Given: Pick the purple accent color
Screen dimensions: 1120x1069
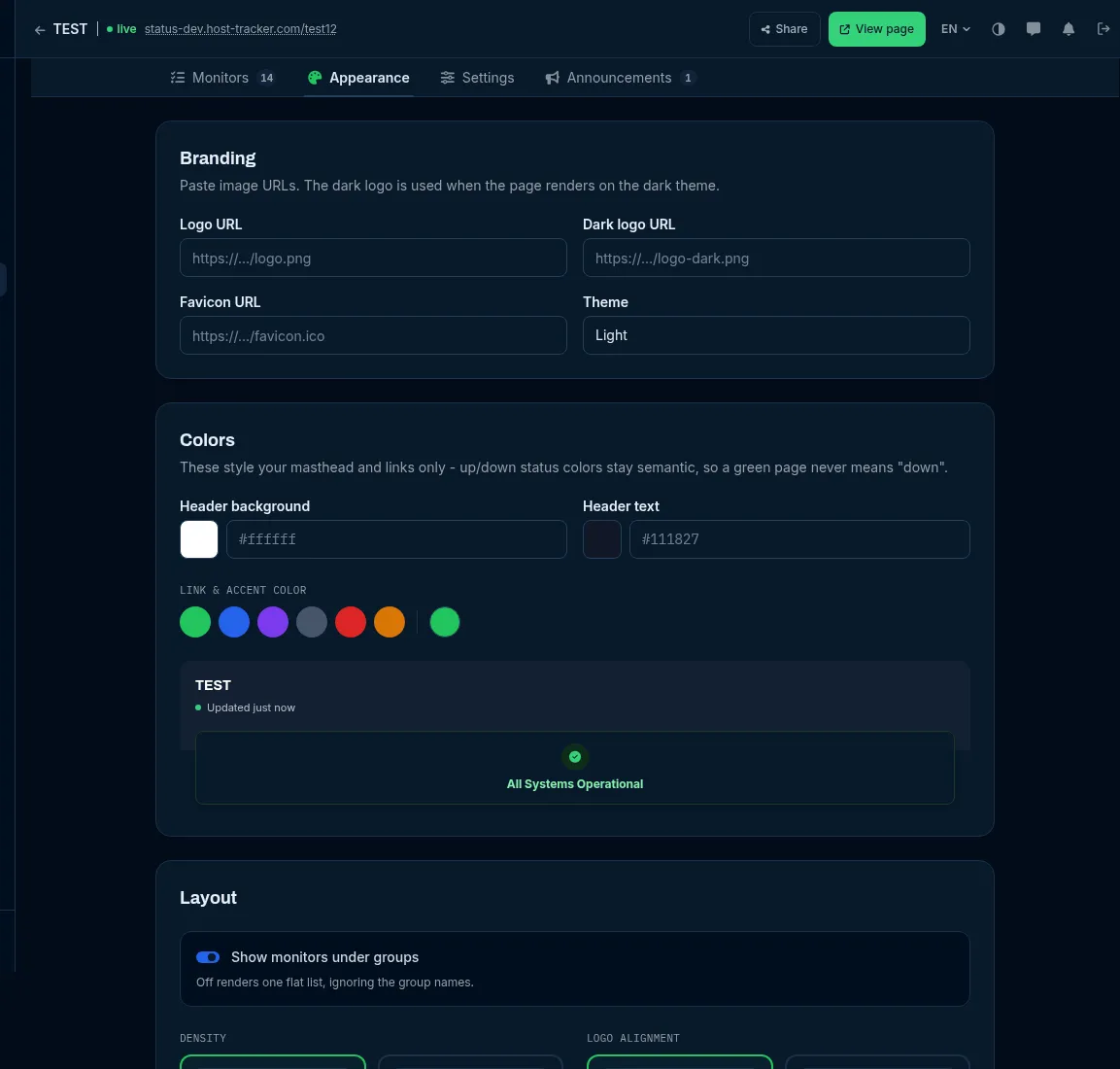Looking at the screenshot, I should [273, 622].
